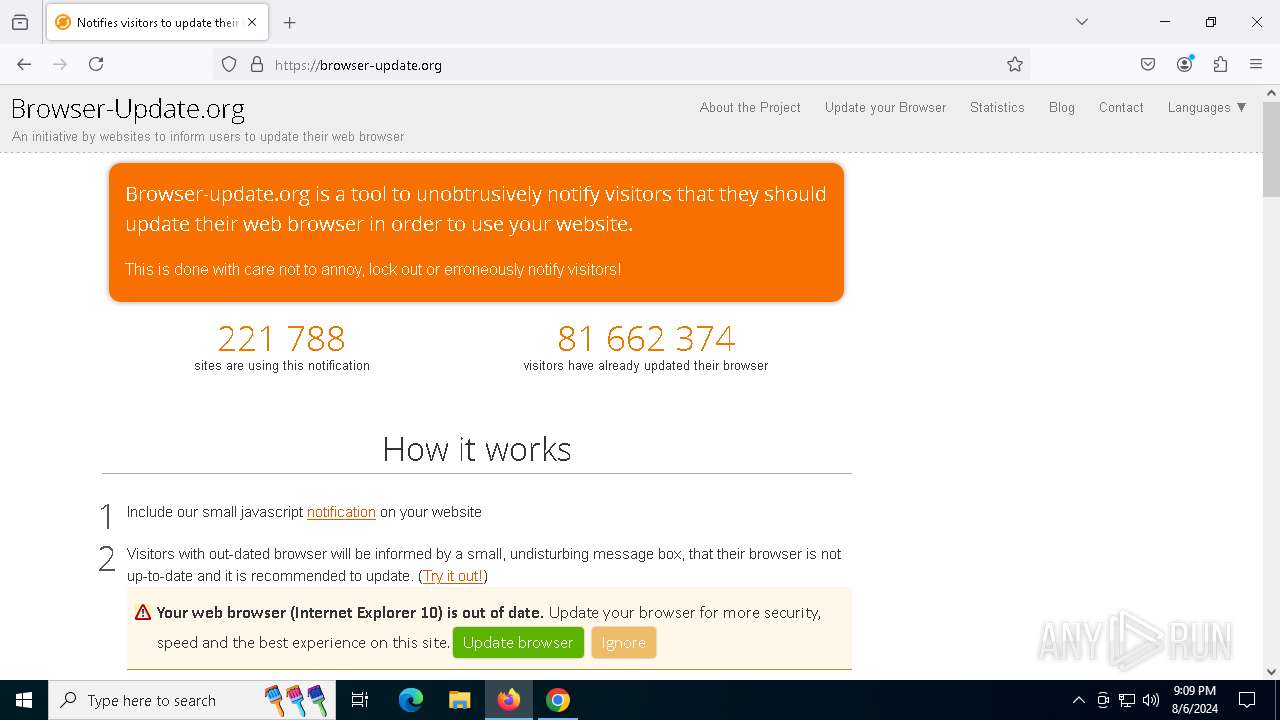Expand the list all tabs chevron
The height and width of the screenshot is (720, 1280).
1081,22
